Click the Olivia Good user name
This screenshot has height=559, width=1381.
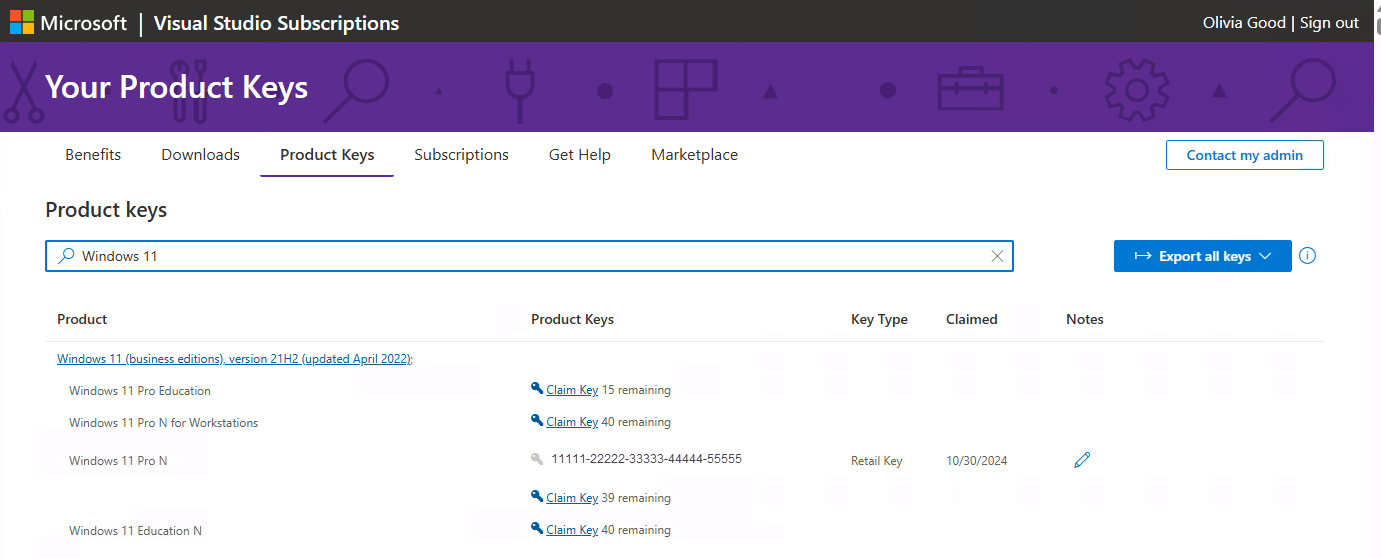coord(1244,22)
